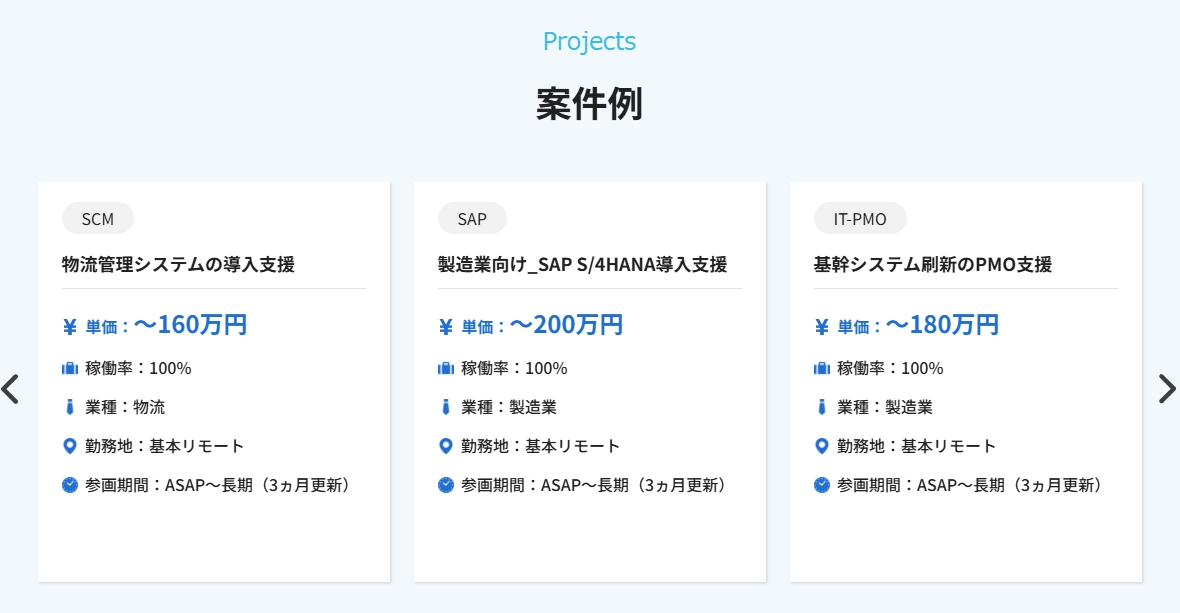Click the 〜200万円 price text
This screenshot has width=1180, height=613.
tap(567, 325)
